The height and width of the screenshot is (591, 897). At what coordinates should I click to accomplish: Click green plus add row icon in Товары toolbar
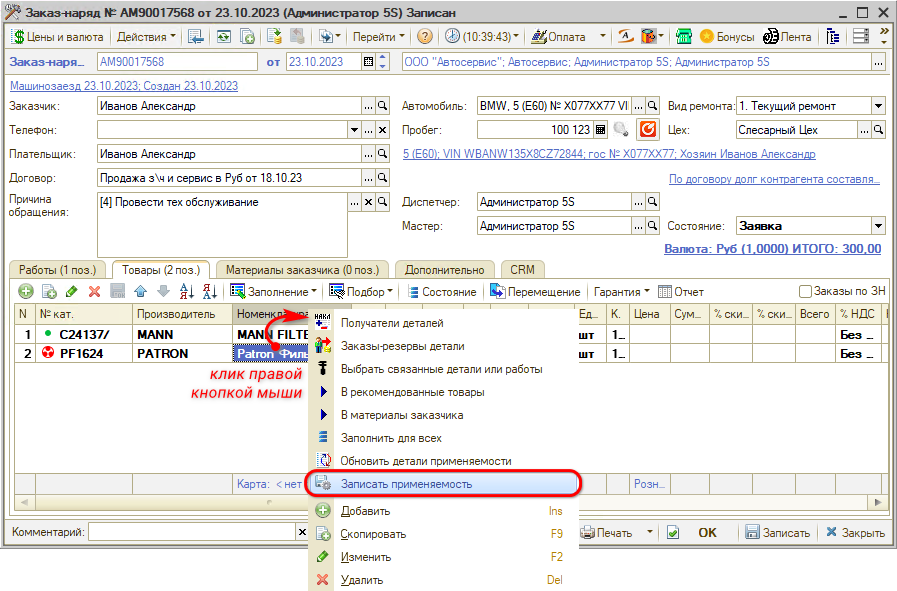26,292
